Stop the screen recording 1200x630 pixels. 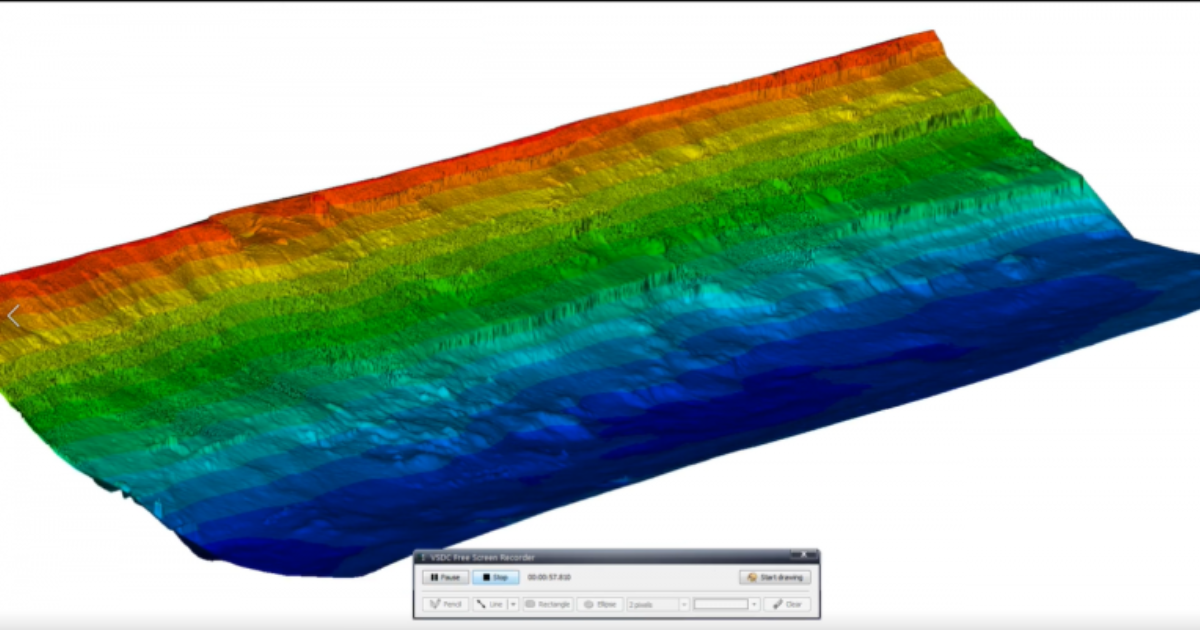496,577
